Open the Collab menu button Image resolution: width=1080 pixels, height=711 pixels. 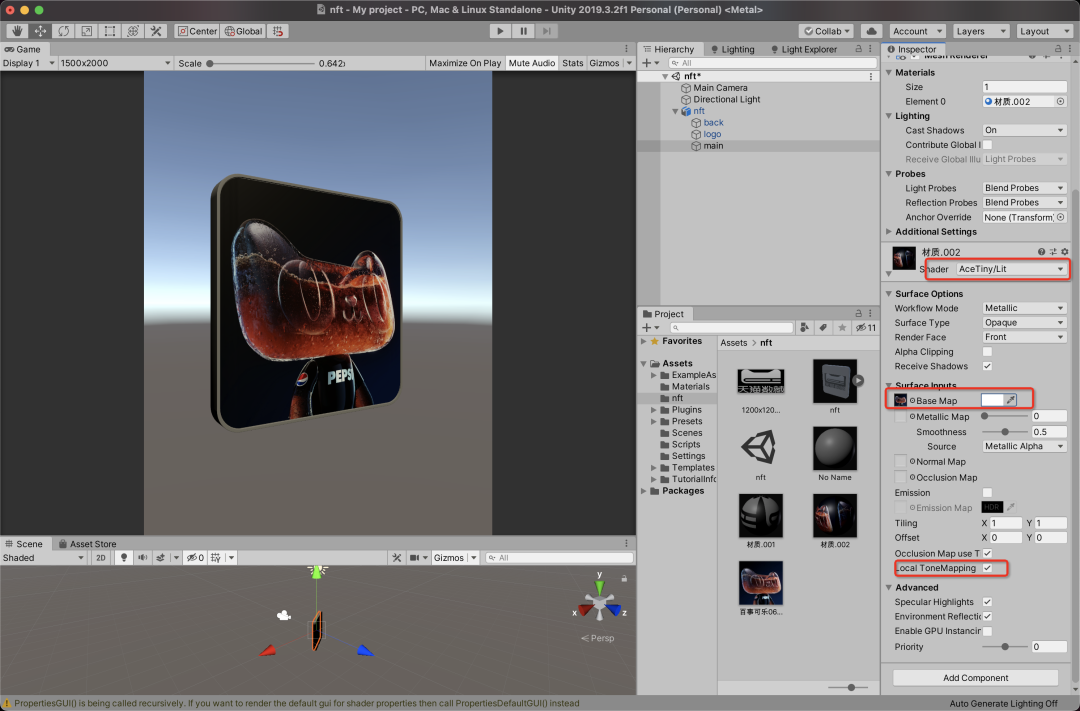827,31
